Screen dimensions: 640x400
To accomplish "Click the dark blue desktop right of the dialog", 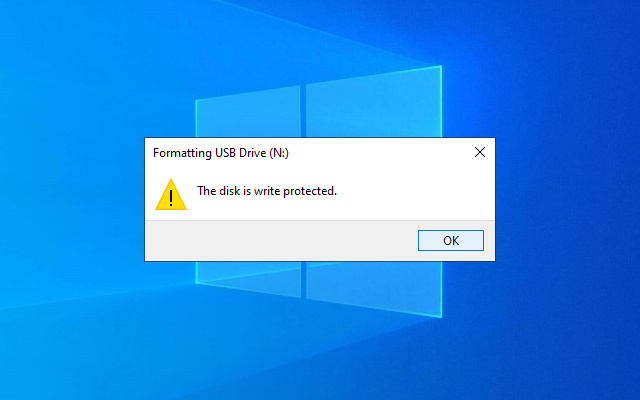I will coord(567,200).
